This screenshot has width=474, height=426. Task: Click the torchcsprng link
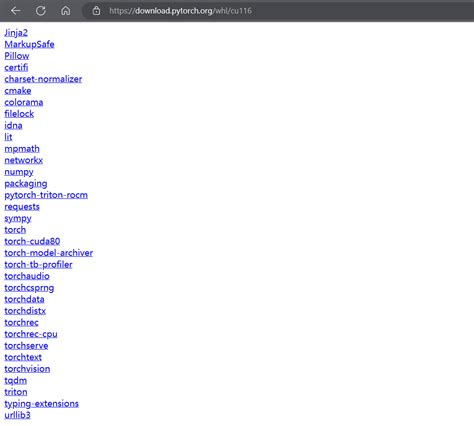(29, 288)
